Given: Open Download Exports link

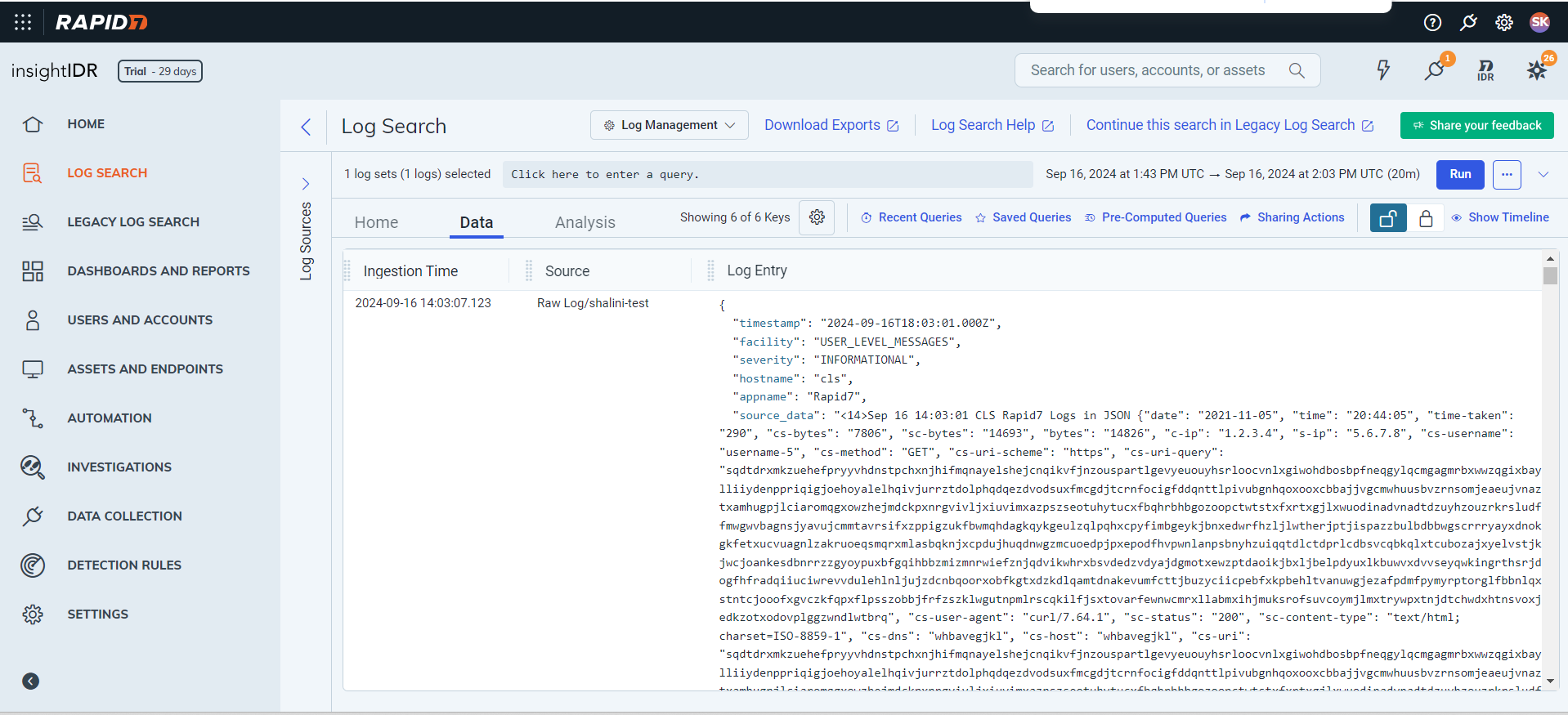Looking at the screenshot, I should click(831, 125).
